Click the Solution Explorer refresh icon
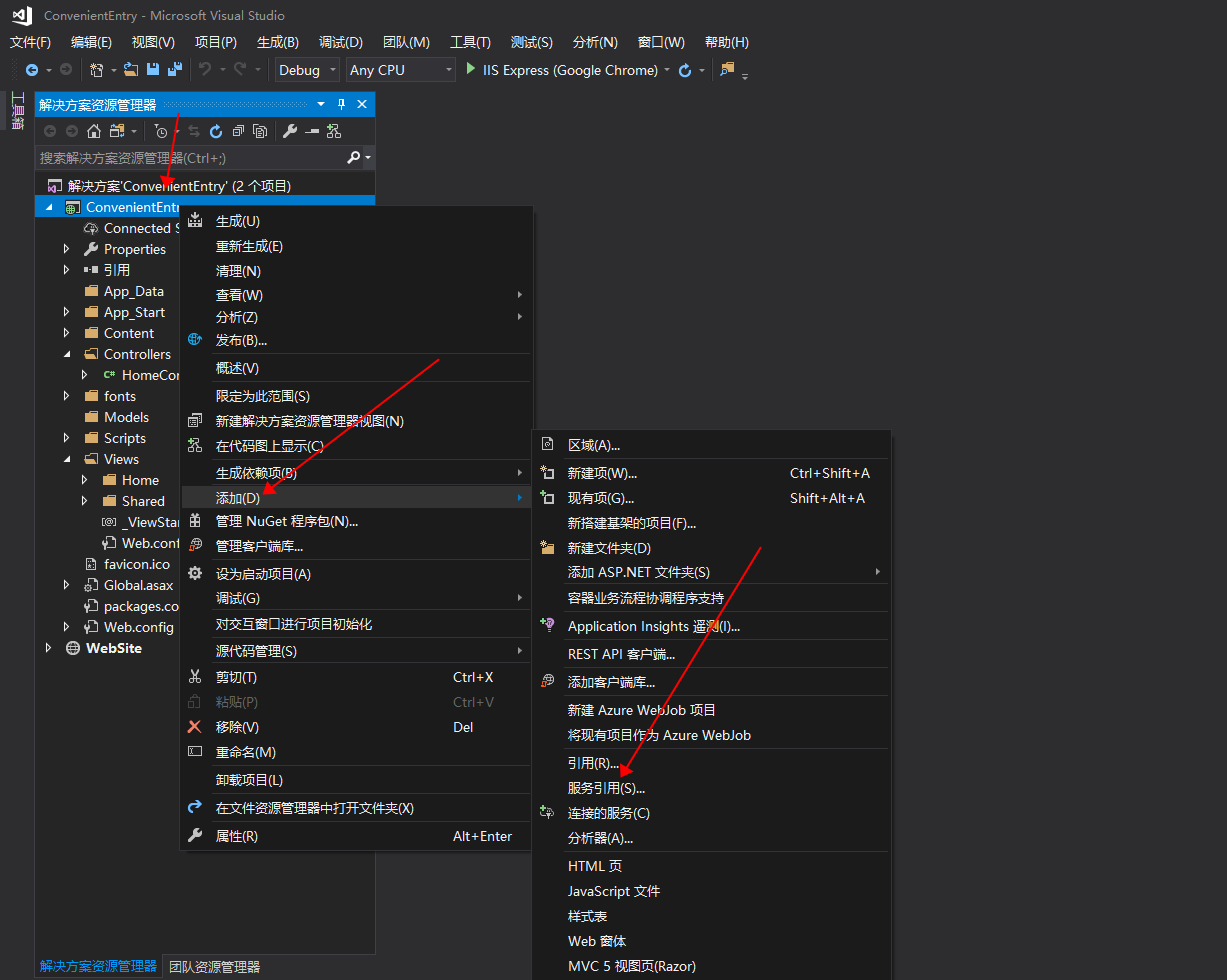Image resolution: width=1227 pixels, height=980 pixels. [x=216, y=131]
